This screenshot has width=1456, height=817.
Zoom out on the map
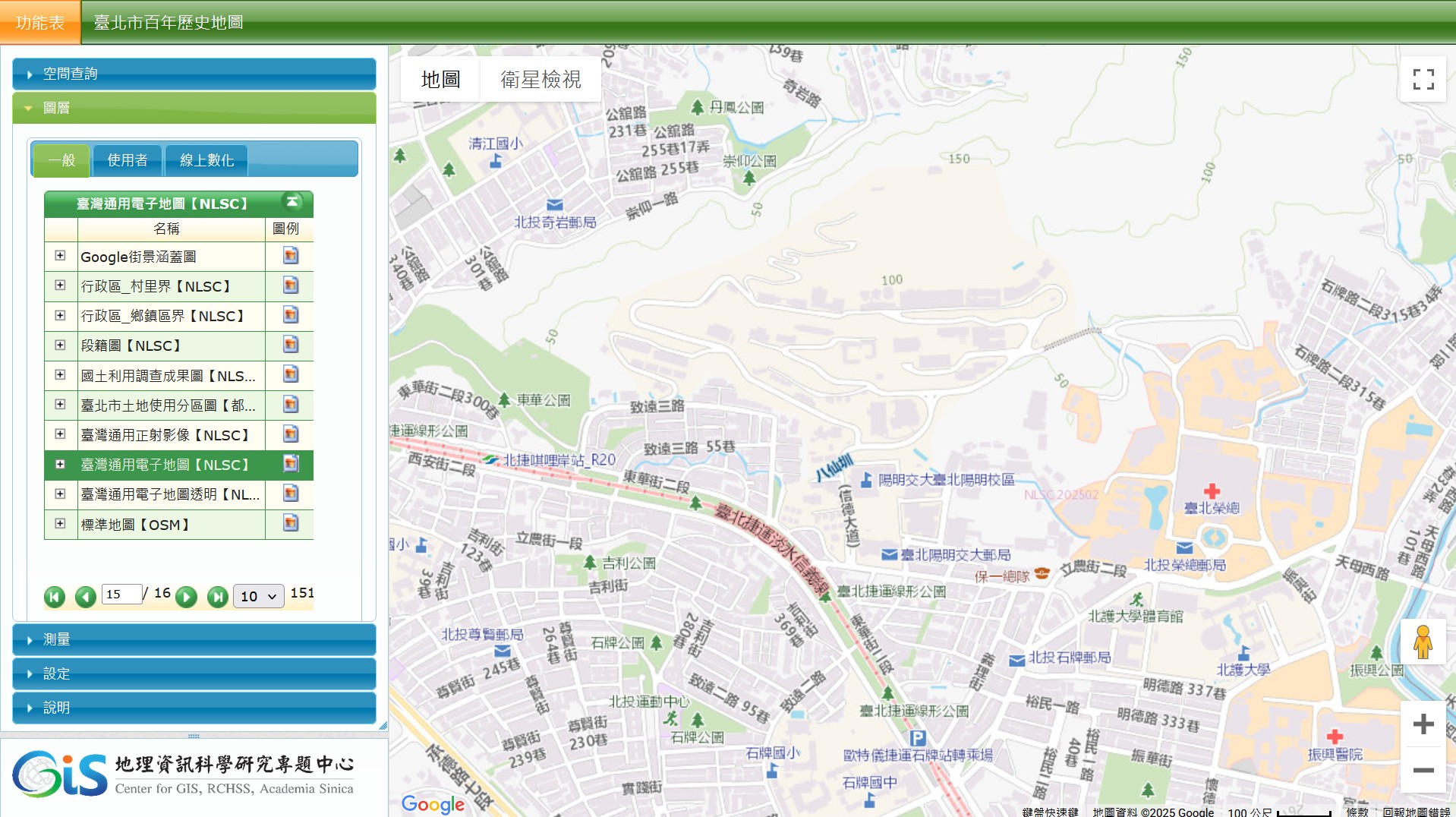click(x=1423, y=770)
